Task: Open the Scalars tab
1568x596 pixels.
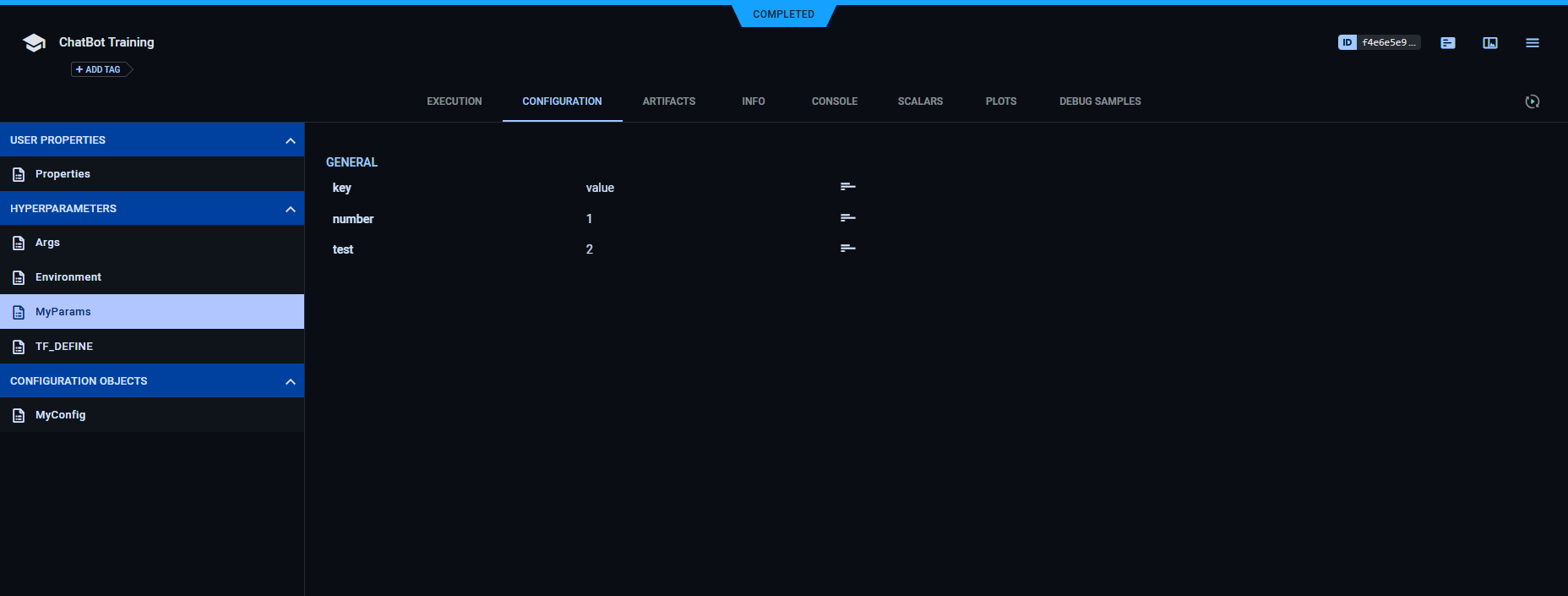Action: point(920,101)
